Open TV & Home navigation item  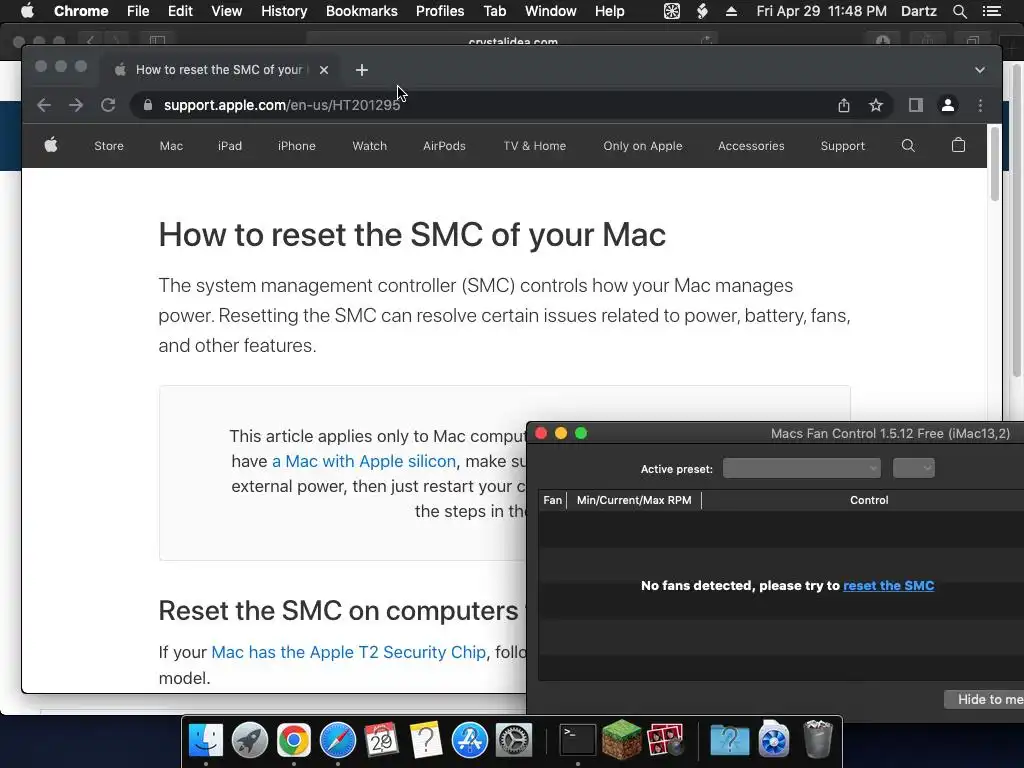(x=535, y=146)
